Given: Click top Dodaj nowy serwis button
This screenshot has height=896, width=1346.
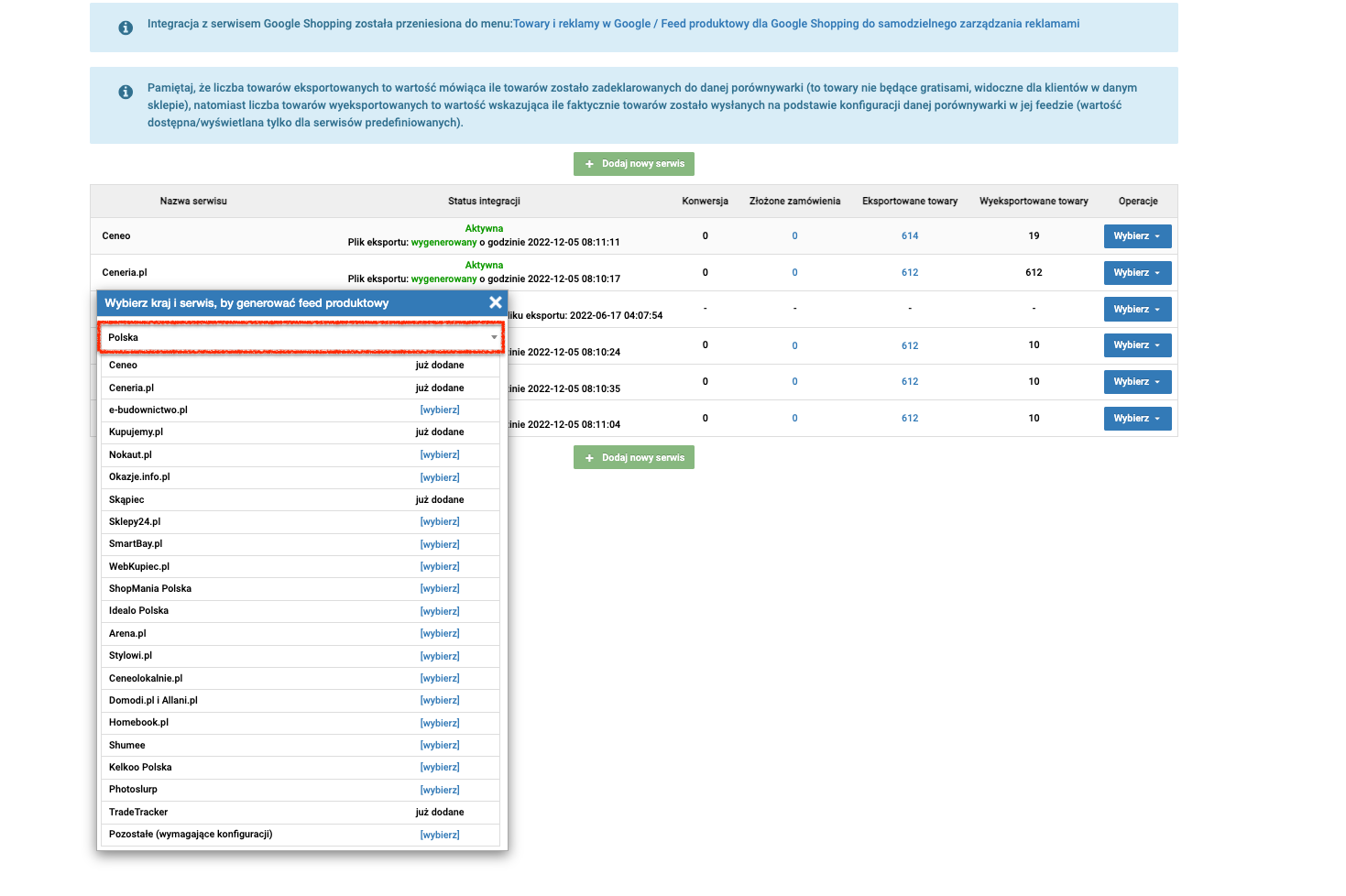Looking at the screenshot, I should [x=634, y=164].
